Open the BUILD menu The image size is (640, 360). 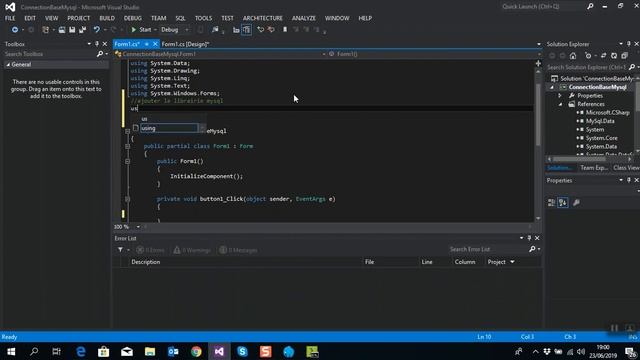point(107,18)
